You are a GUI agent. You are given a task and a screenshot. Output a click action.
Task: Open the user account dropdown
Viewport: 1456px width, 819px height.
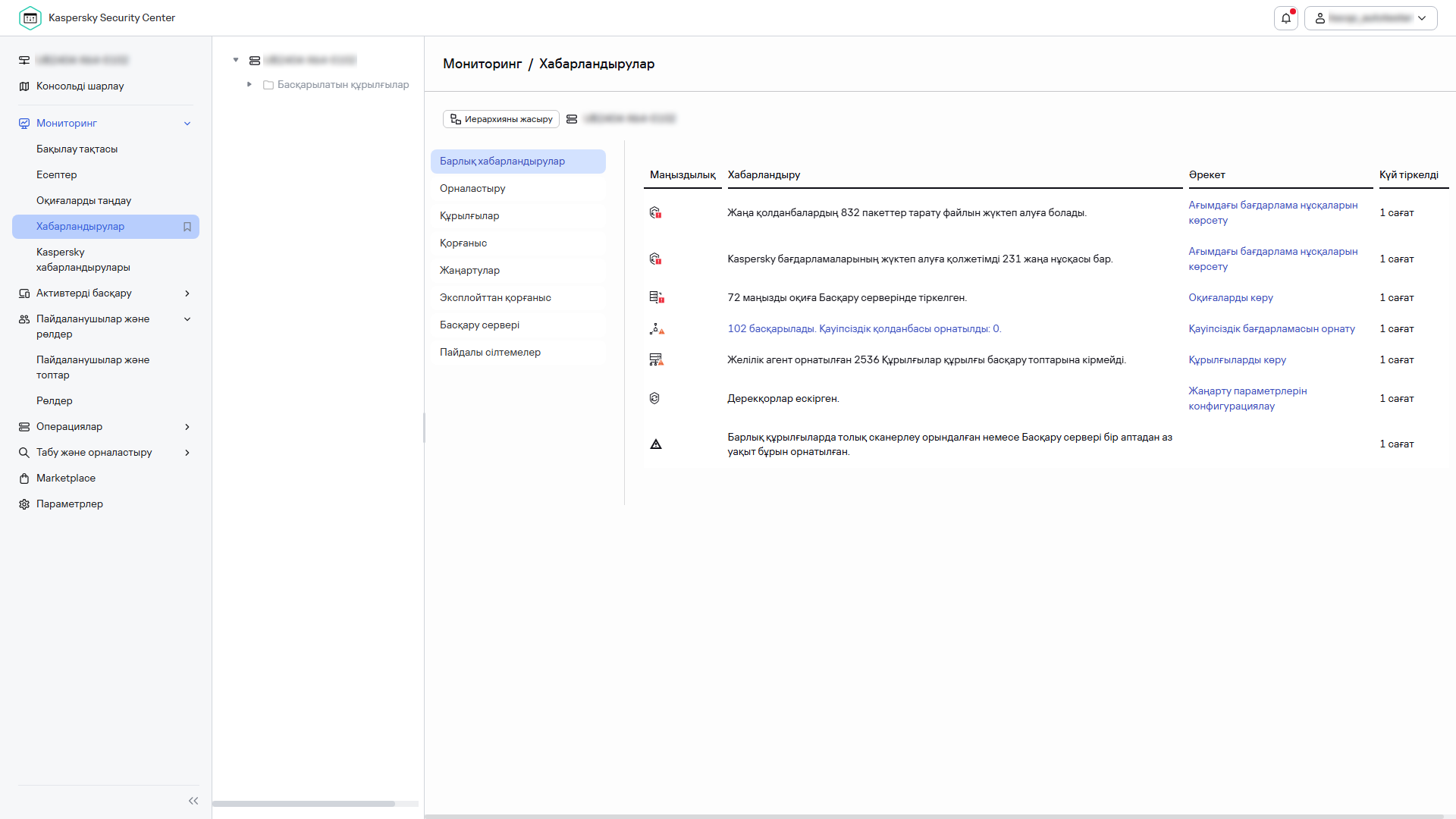1370,18
